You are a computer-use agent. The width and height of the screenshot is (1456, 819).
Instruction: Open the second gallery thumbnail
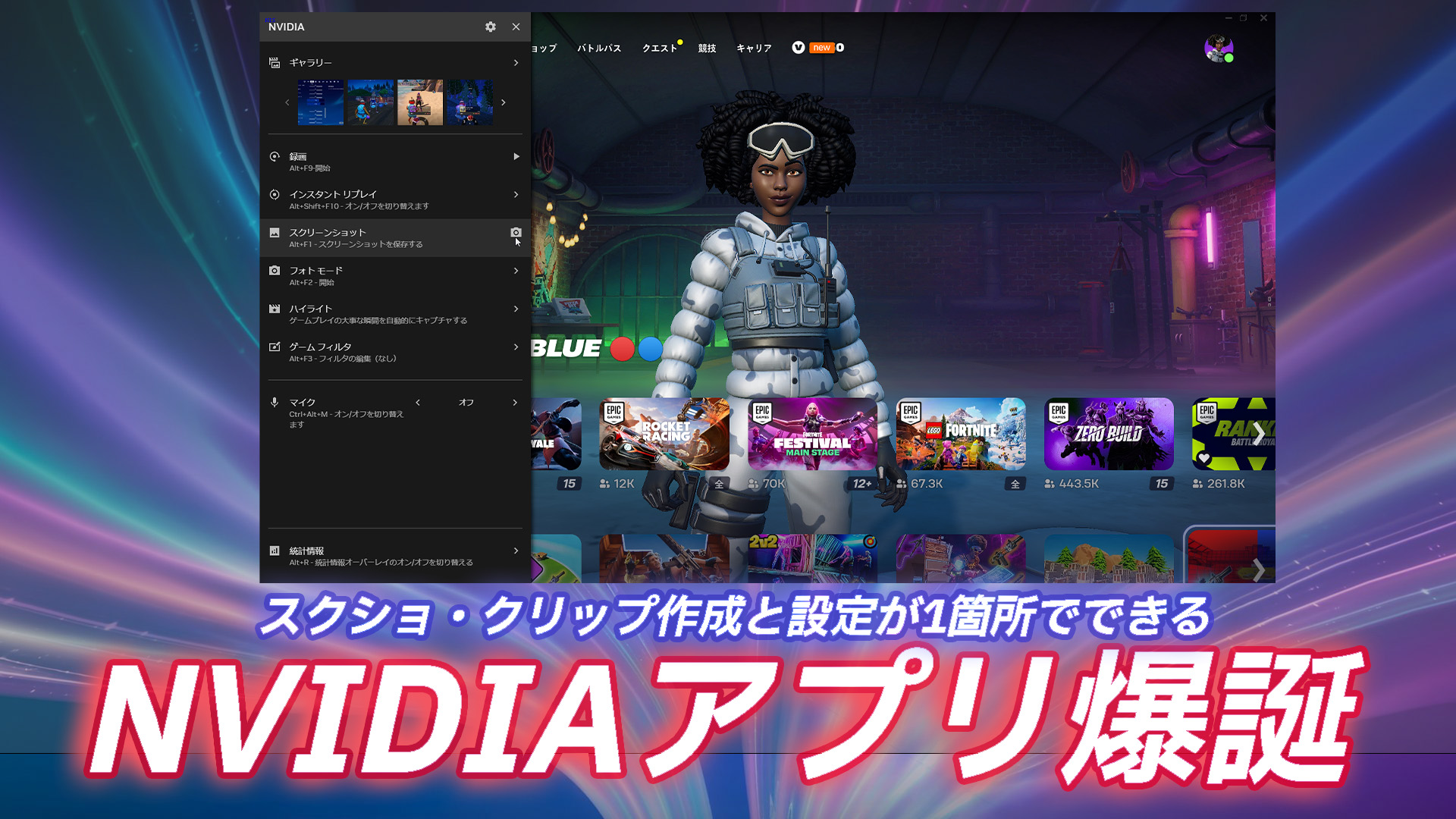click(371, 102)
